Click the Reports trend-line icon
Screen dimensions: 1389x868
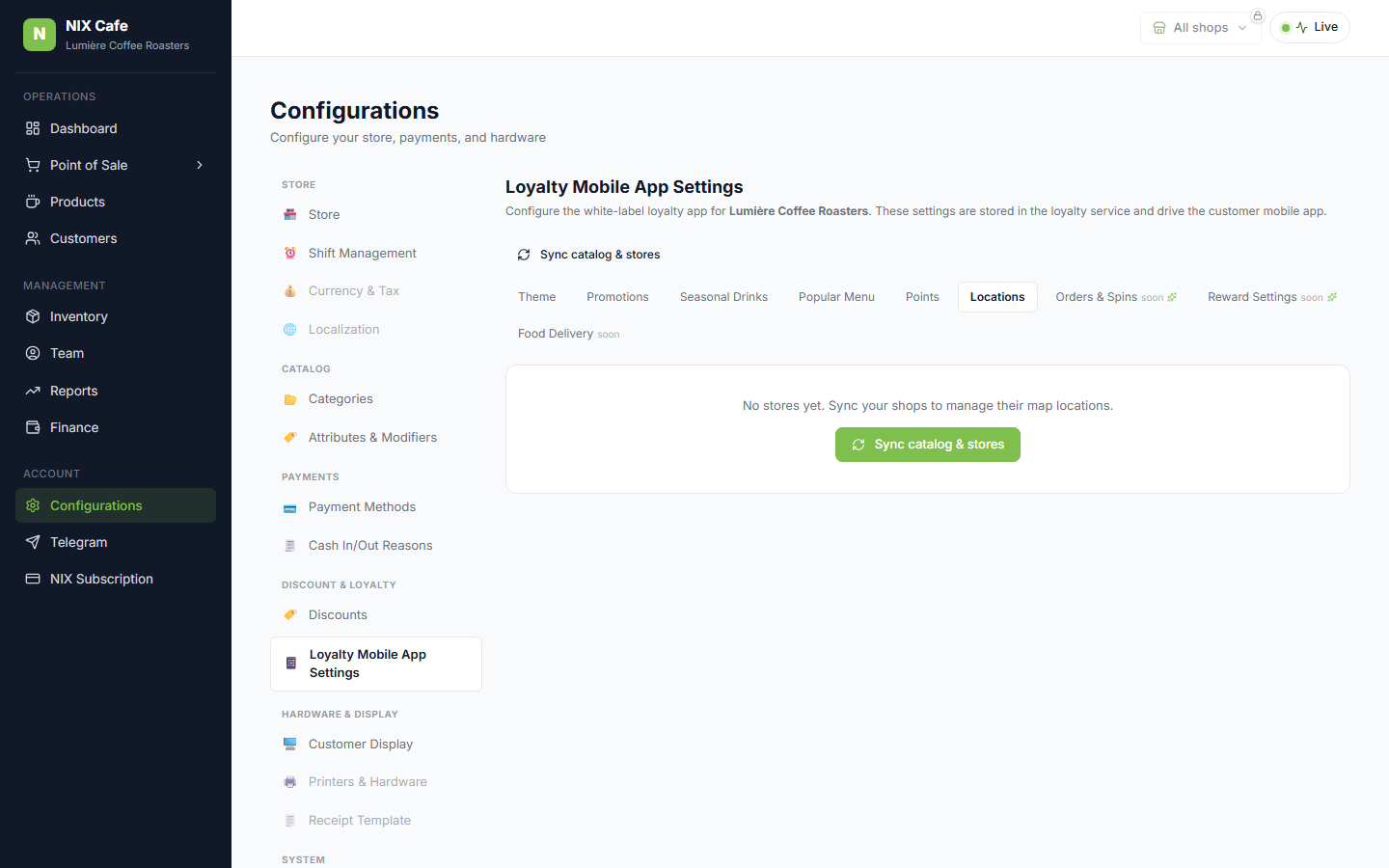[x=33, y=391]
